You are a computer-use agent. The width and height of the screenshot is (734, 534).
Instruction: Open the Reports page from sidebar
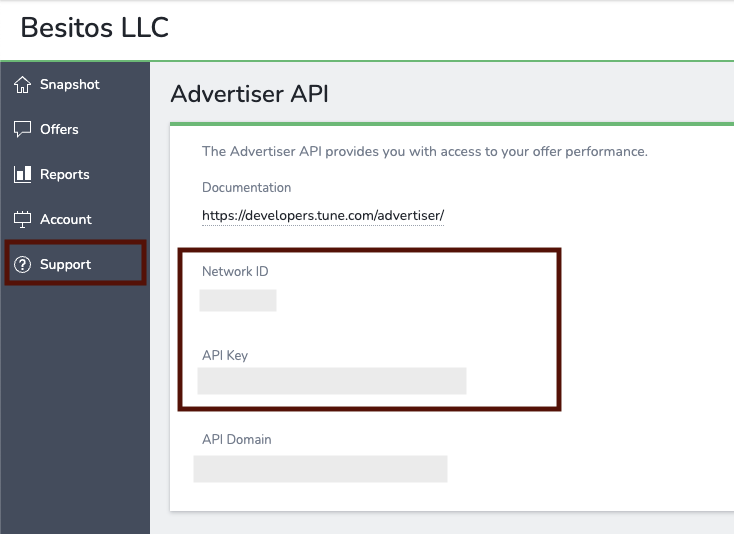[64, 174]
